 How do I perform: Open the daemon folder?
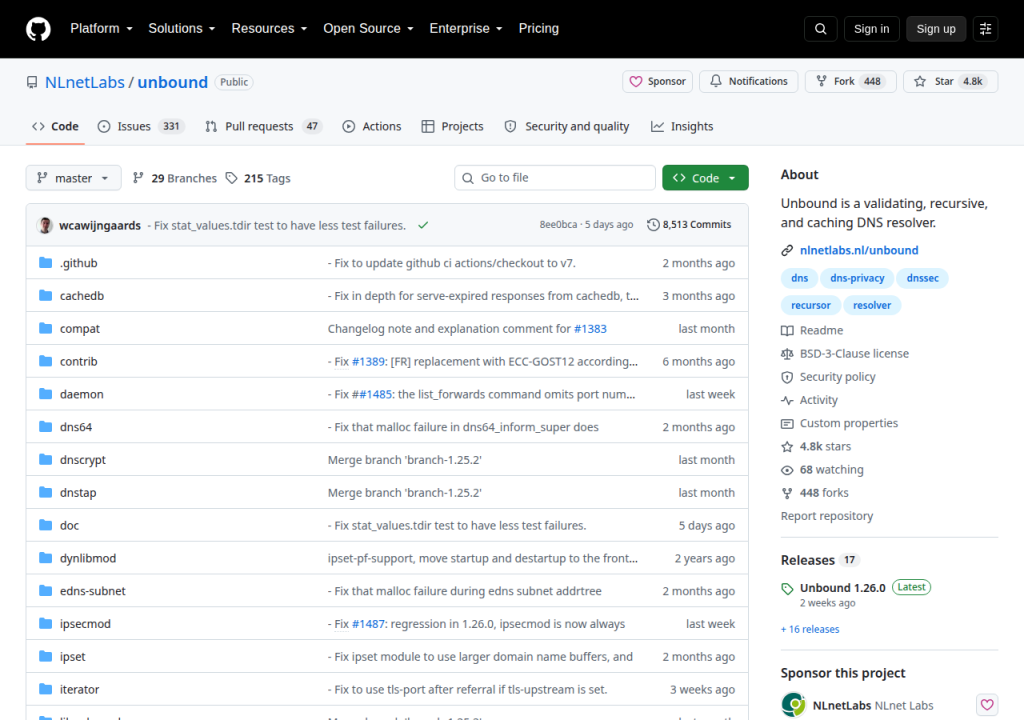[82, 394]
